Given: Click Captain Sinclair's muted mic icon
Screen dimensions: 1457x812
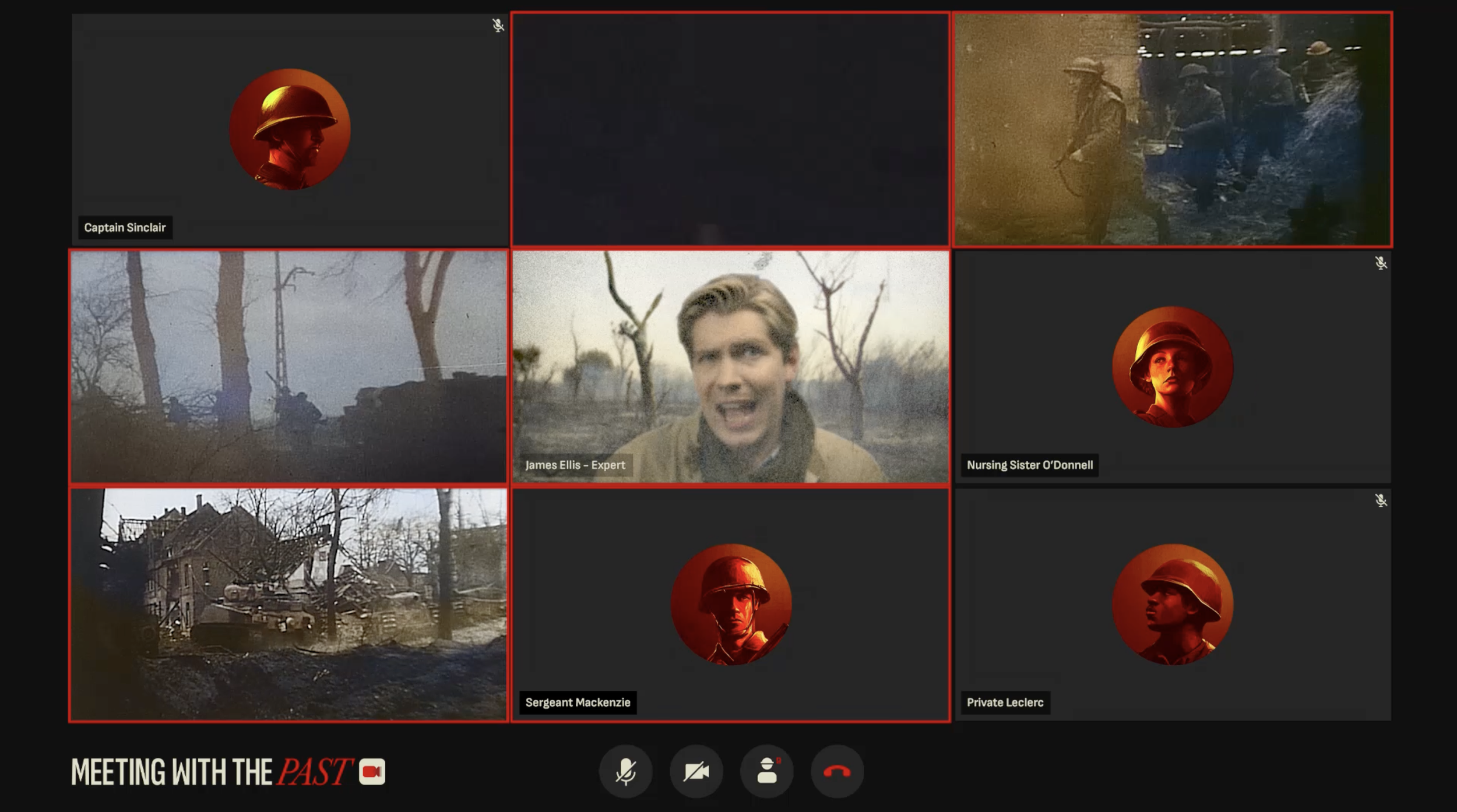Looking at the screenshot, I should (498, 26).
